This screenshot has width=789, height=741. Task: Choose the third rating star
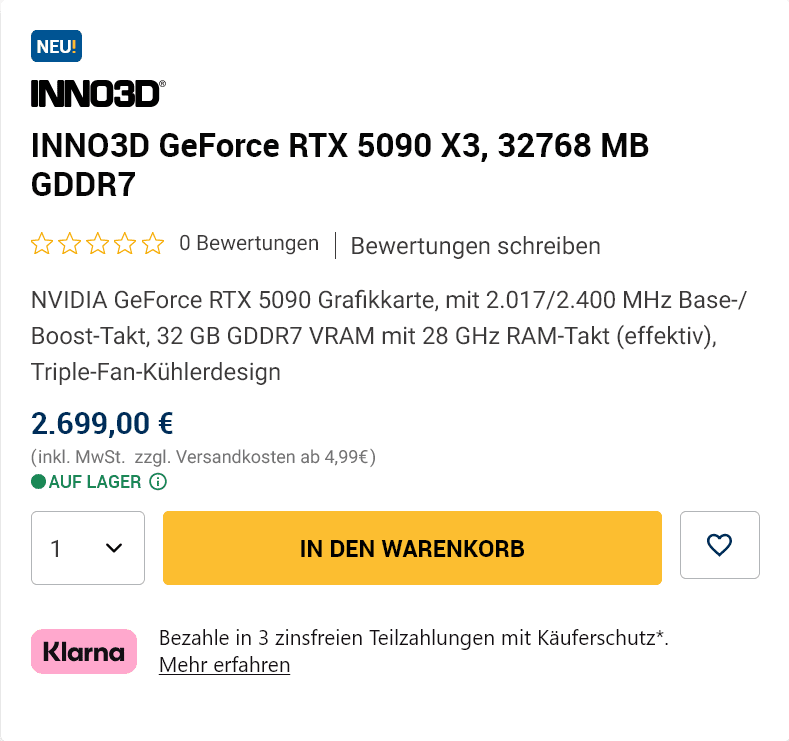tap(97, 244)
